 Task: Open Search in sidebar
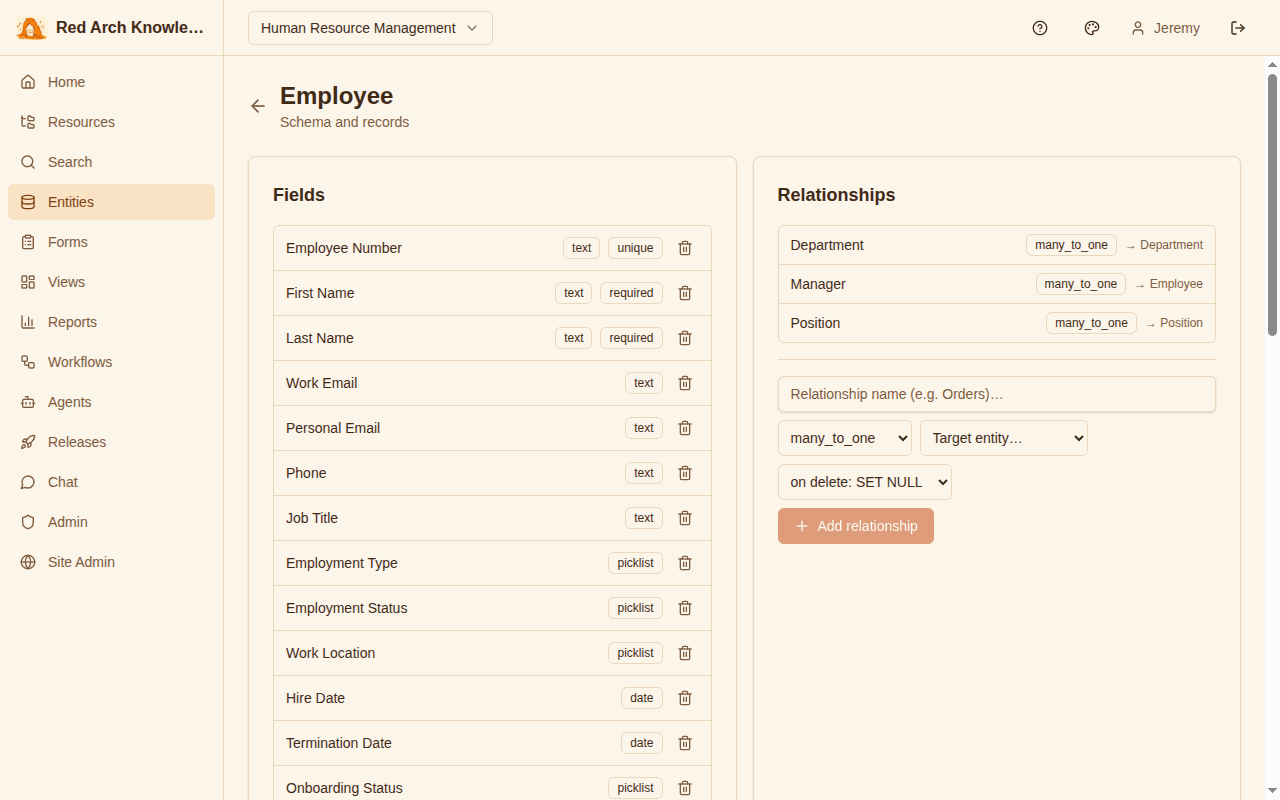pos(111,162)
